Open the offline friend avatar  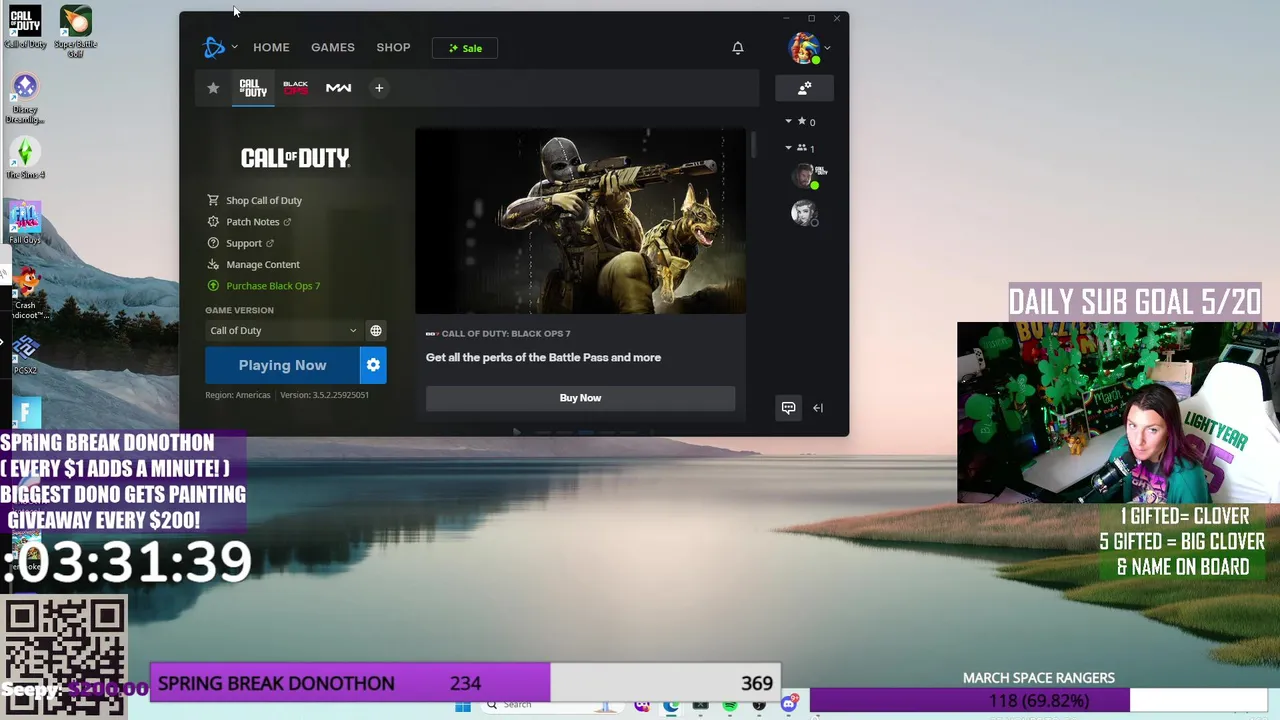(804, 212)
